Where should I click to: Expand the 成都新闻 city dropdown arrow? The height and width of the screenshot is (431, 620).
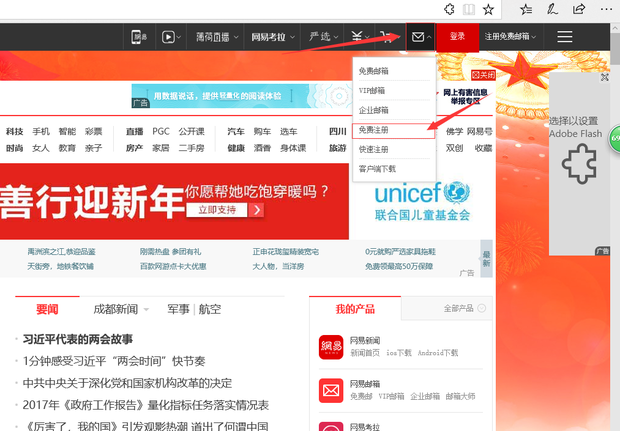[x=146, y=310]
